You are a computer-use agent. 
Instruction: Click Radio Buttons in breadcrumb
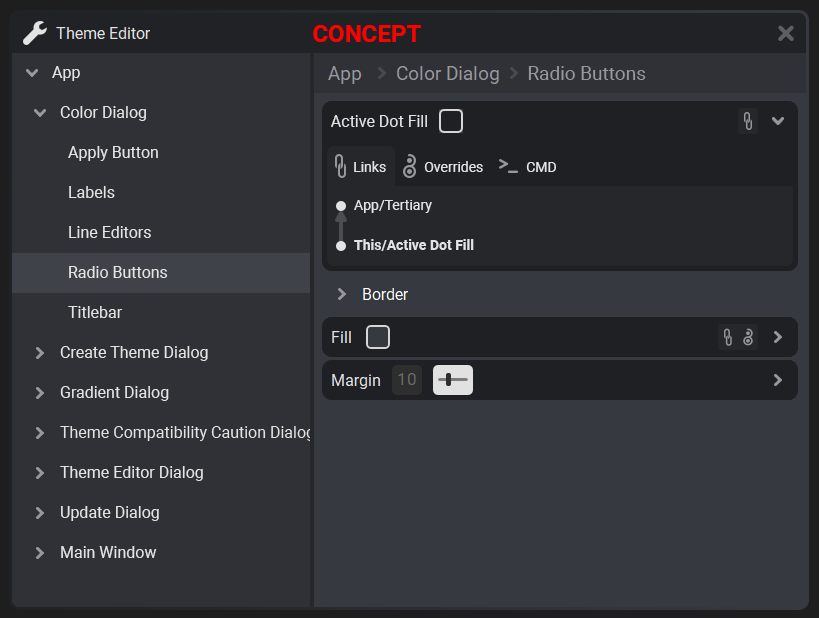(x=586, y=74)
